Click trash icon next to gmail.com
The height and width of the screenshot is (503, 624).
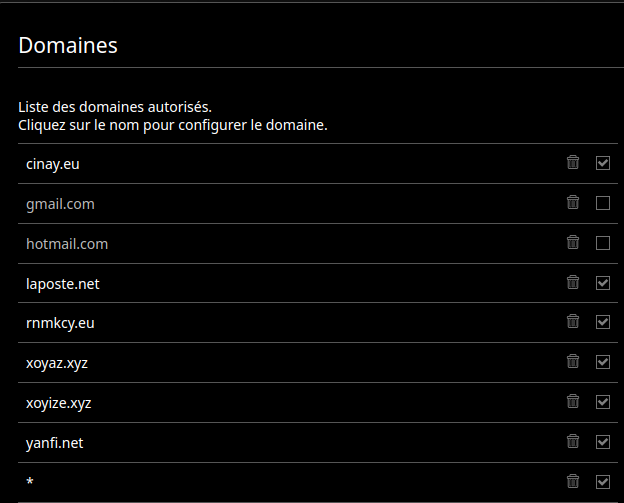tap(573, 203)
